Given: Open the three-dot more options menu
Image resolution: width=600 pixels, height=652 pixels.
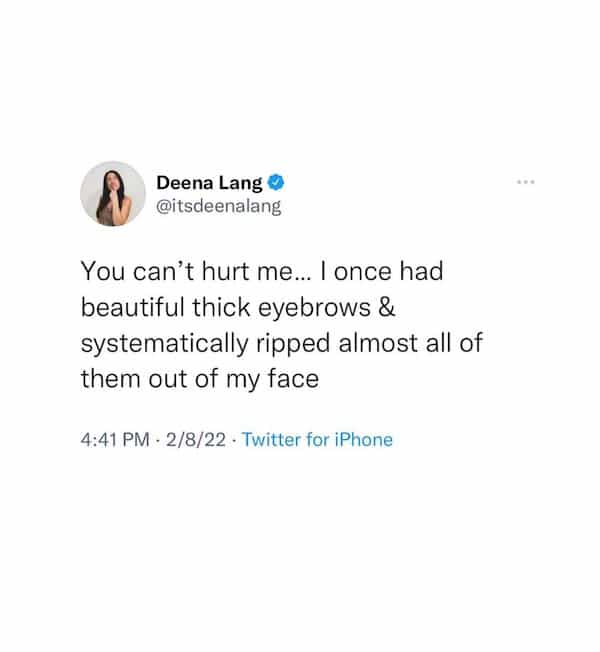Looking at the screenshot, I should [x=527, y=185].
